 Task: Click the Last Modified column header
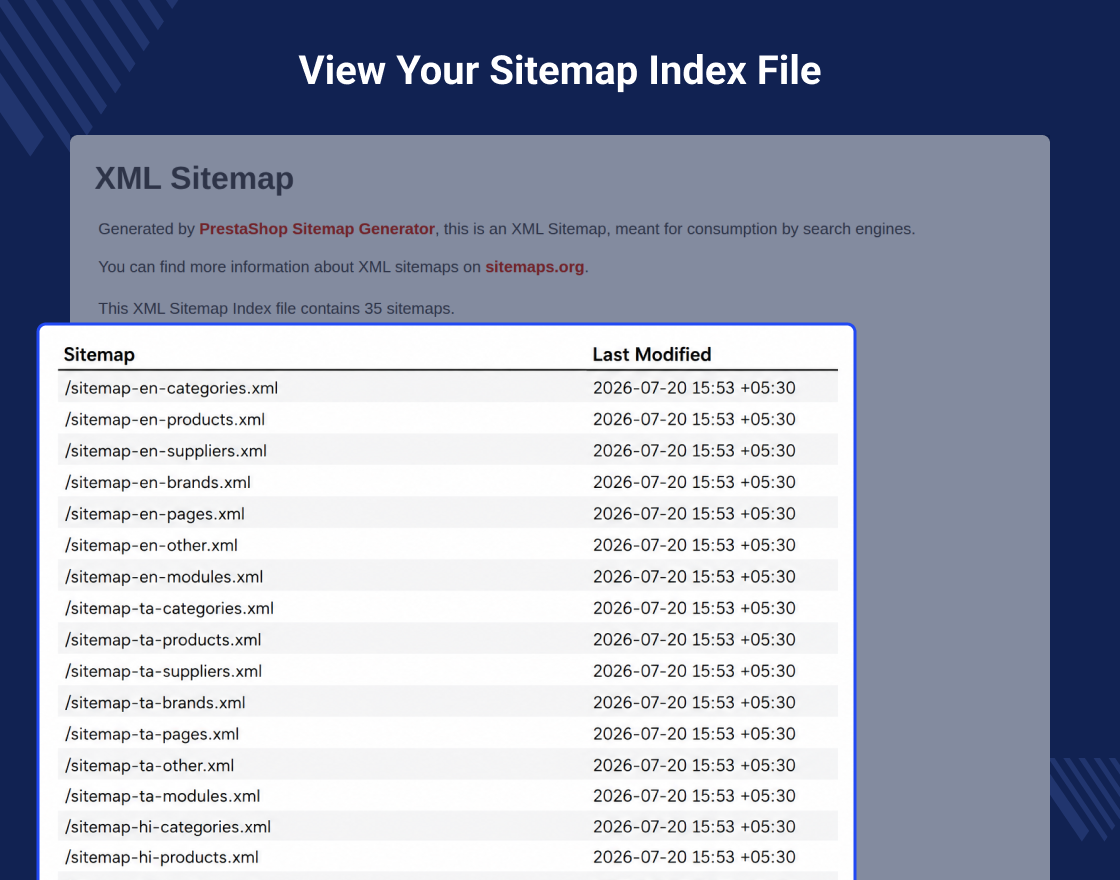coord(652,354)
